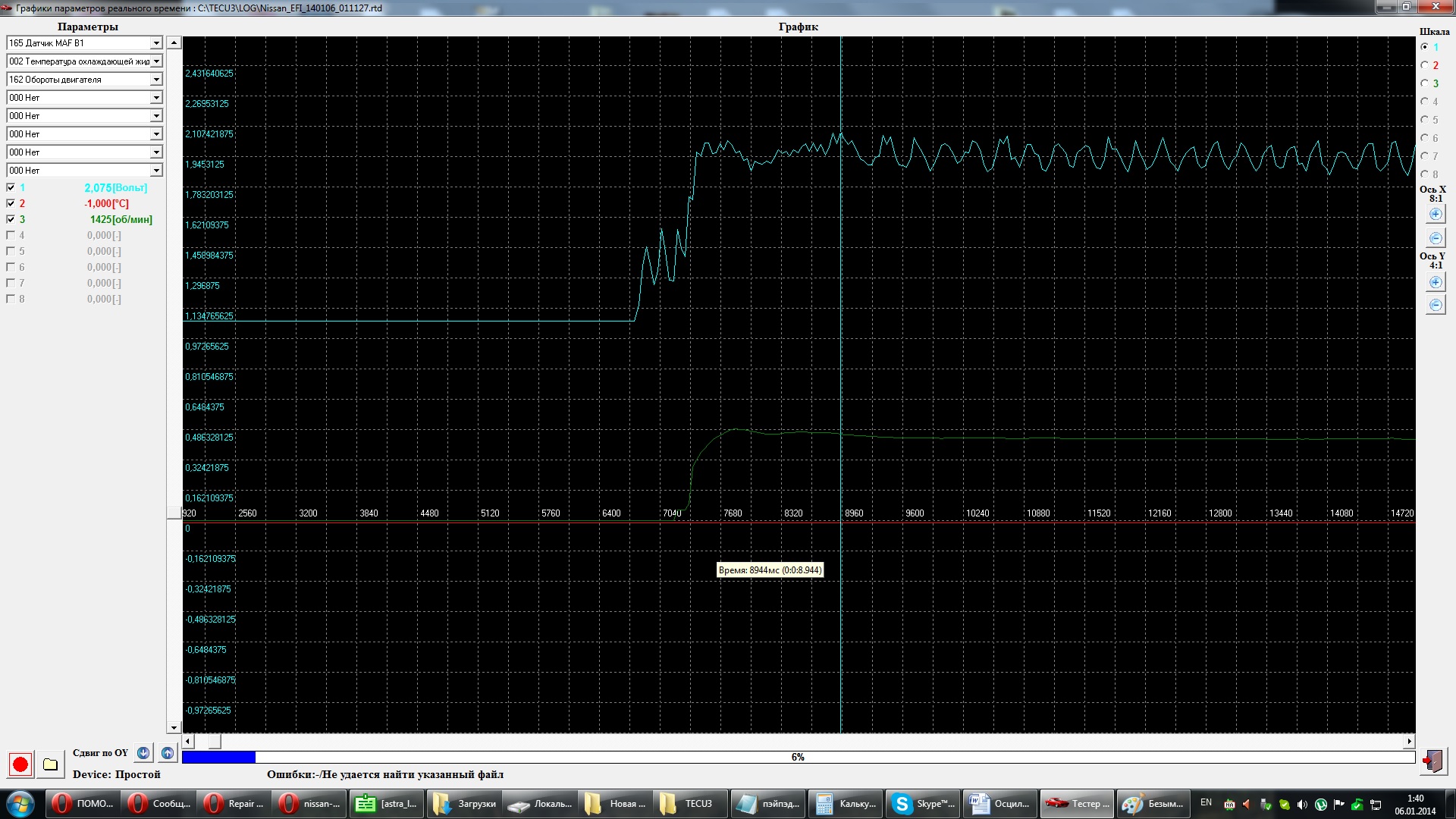Uncheck parameter 3 graph checkbox
1456x819 pixels.
11,219
